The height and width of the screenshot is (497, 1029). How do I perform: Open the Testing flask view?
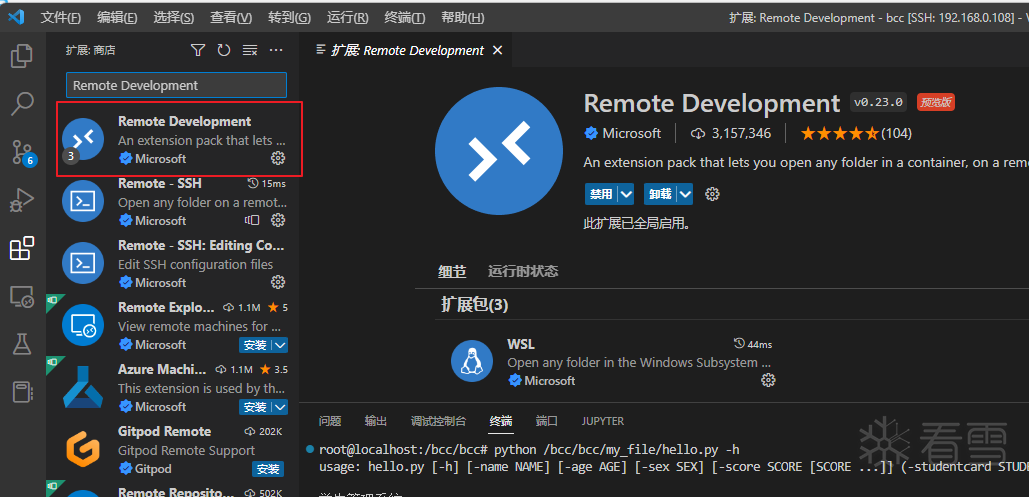click(22, 344)
